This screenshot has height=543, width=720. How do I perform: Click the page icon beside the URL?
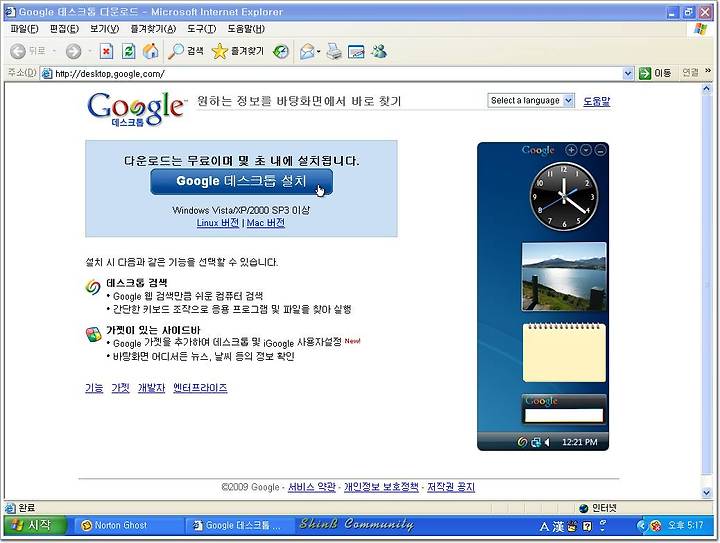(46, 73)
